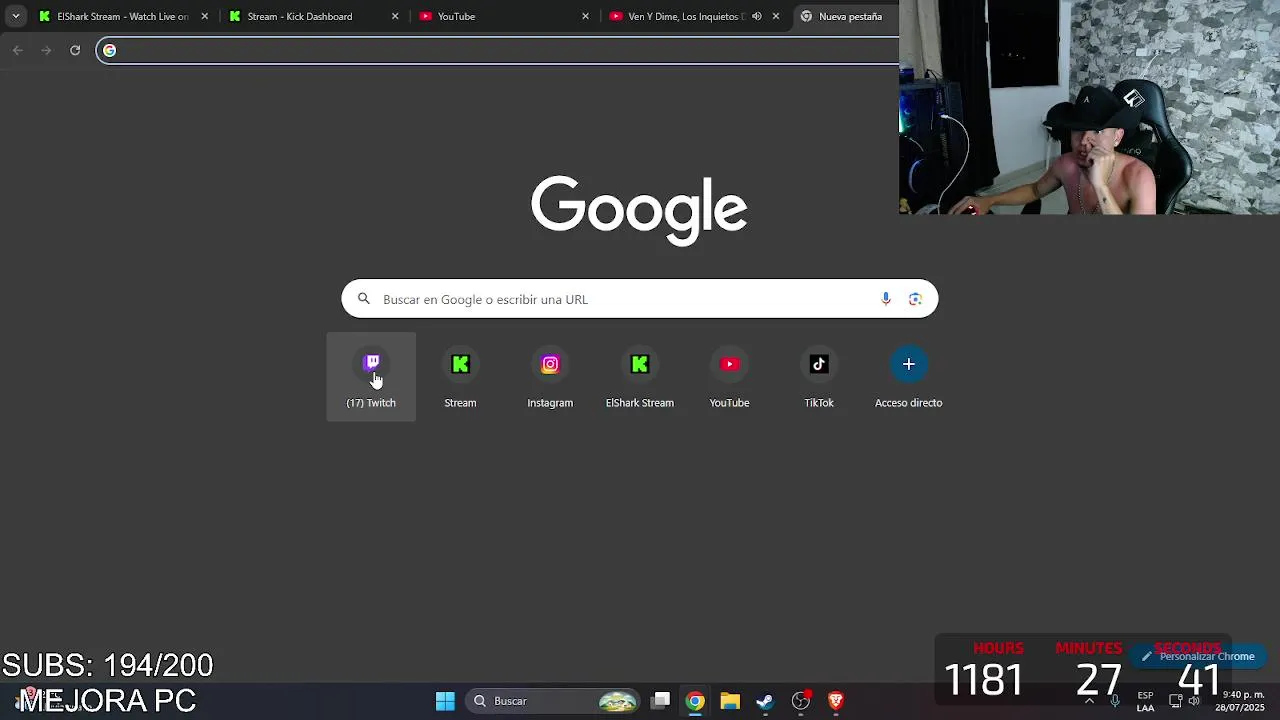Close the 'ElShark Stream' tab

point(205,16)
